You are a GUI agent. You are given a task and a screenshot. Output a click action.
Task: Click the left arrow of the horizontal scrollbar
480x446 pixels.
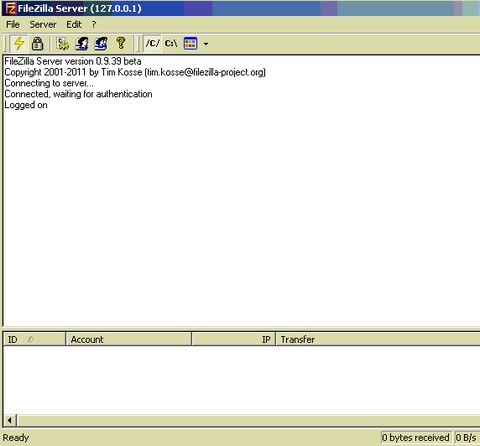[x=10, y=420]
